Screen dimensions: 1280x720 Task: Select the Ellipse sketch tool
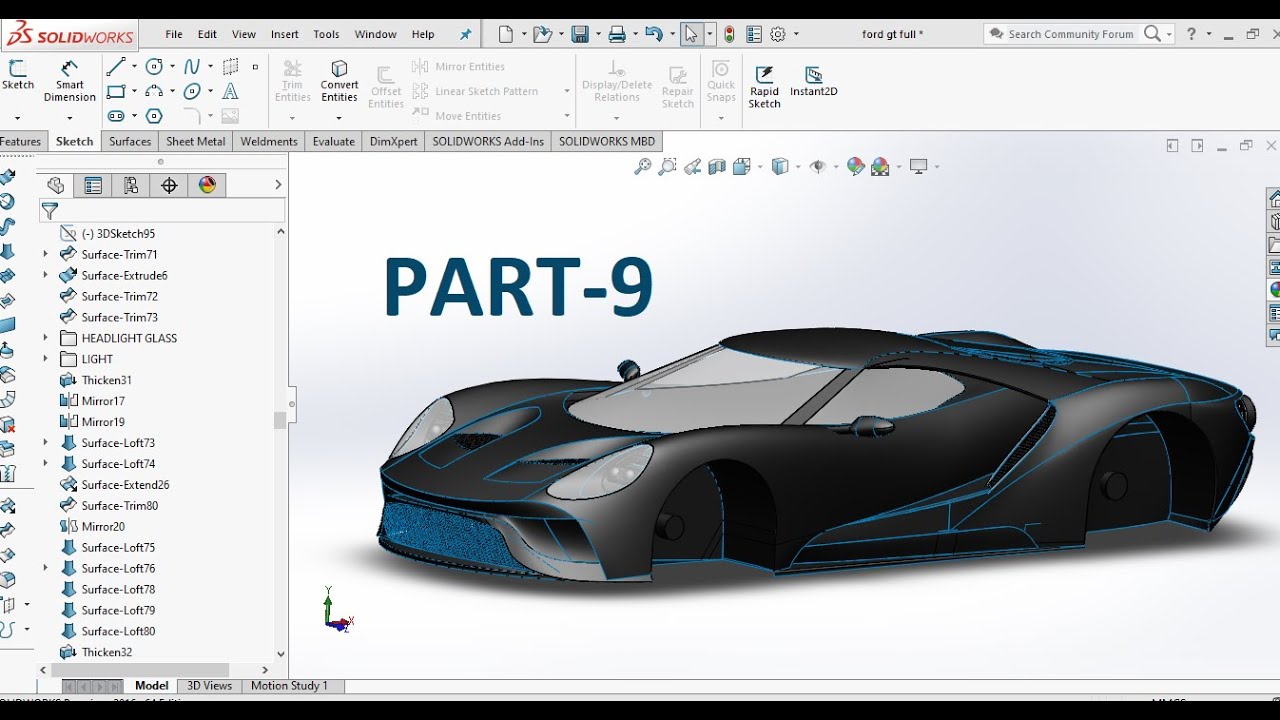click(x=192, y=91)
